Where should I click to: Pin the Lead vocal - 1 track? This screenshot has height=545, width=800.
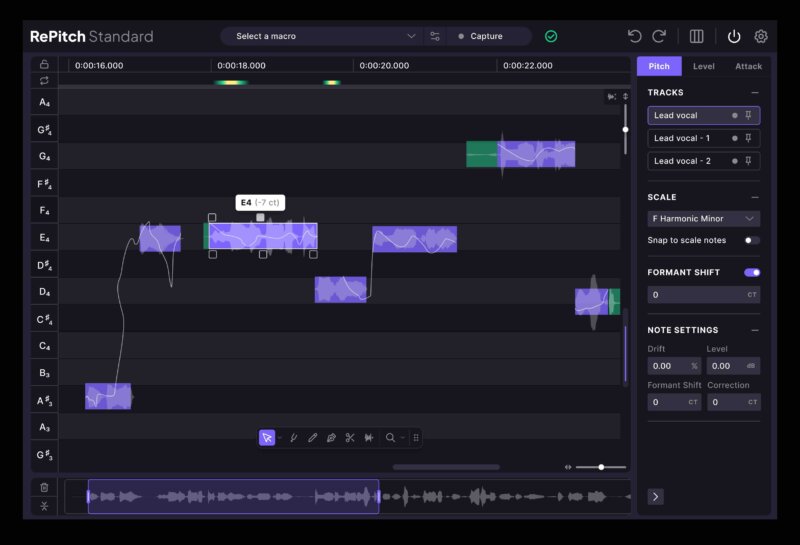coord(749,138)
